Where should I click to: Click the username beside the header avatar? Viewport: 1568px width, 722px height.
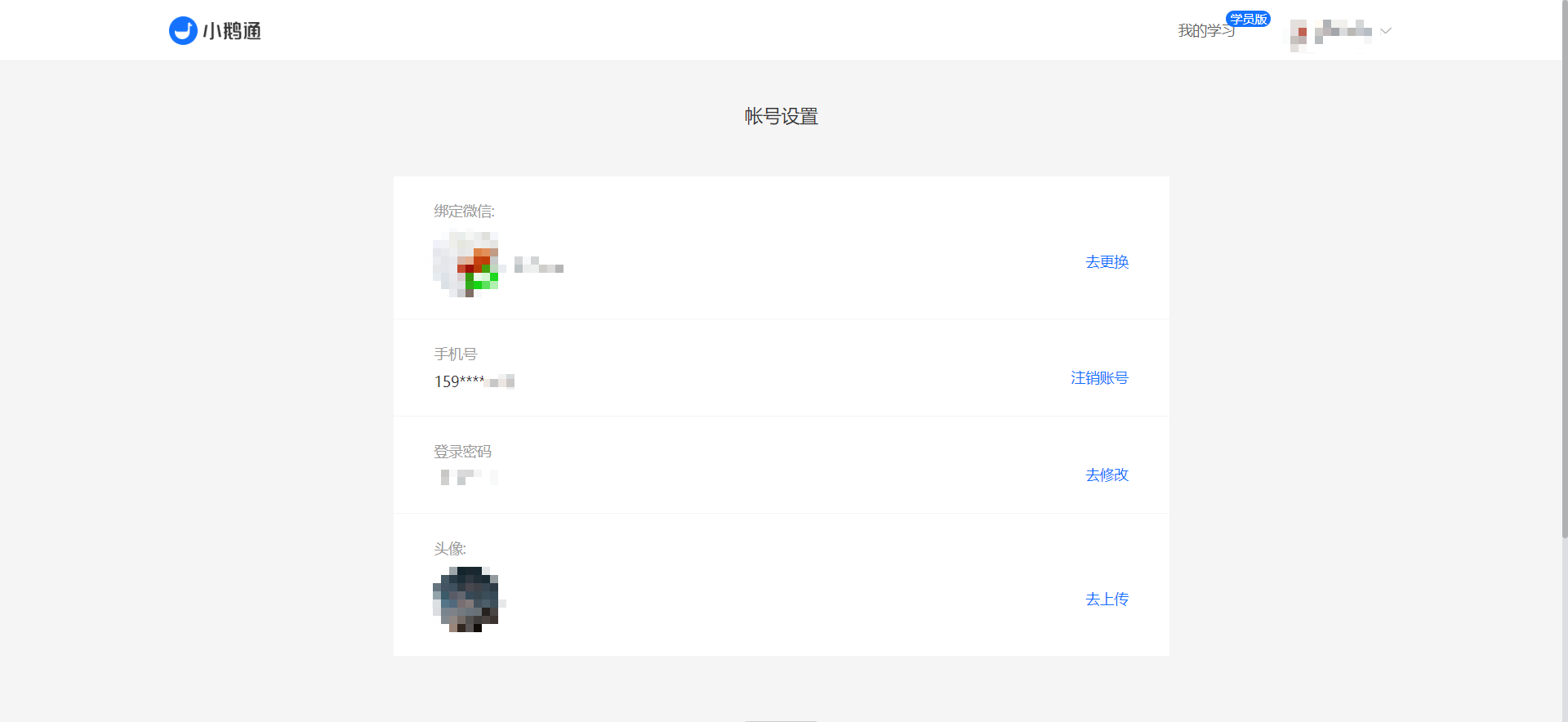pos(1343,31)
